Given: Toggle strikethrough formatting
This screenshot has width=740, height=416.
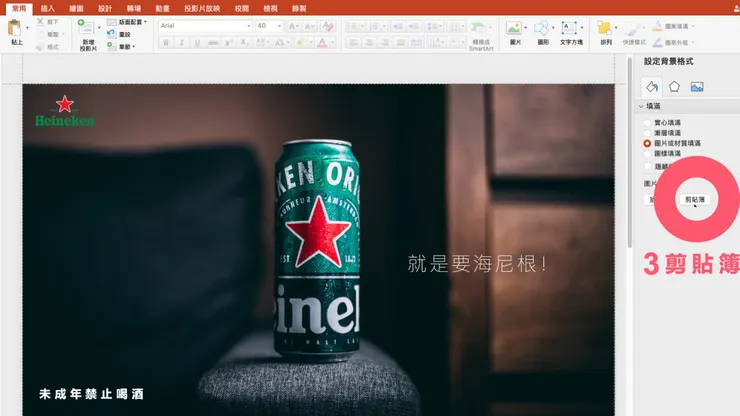Looking at the screenshot, I should pos(213,43).
